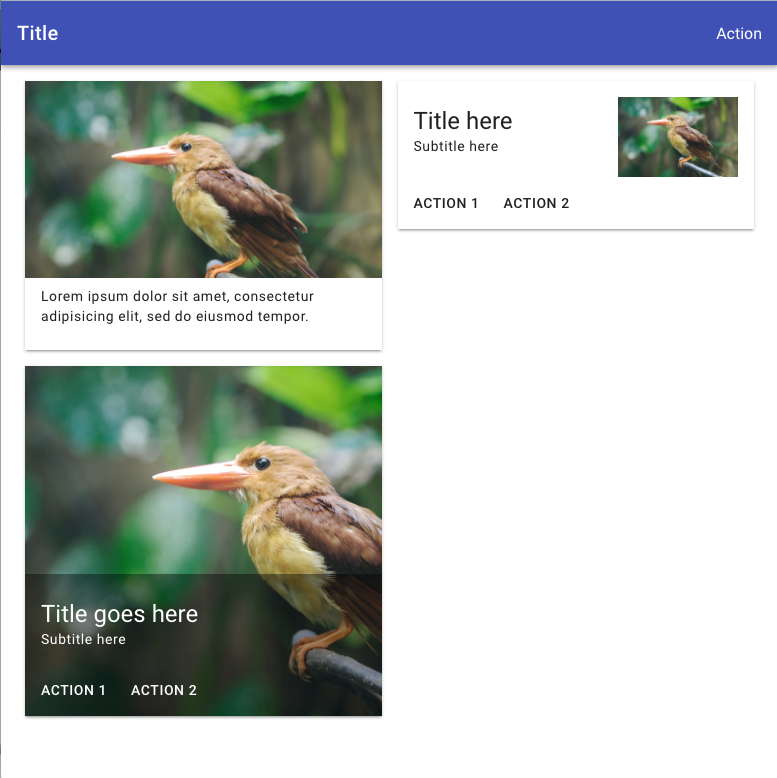Click ACTION 2 on the Title goes here card
This screenshot has height=778, width=777.
[x=164, y=690]
